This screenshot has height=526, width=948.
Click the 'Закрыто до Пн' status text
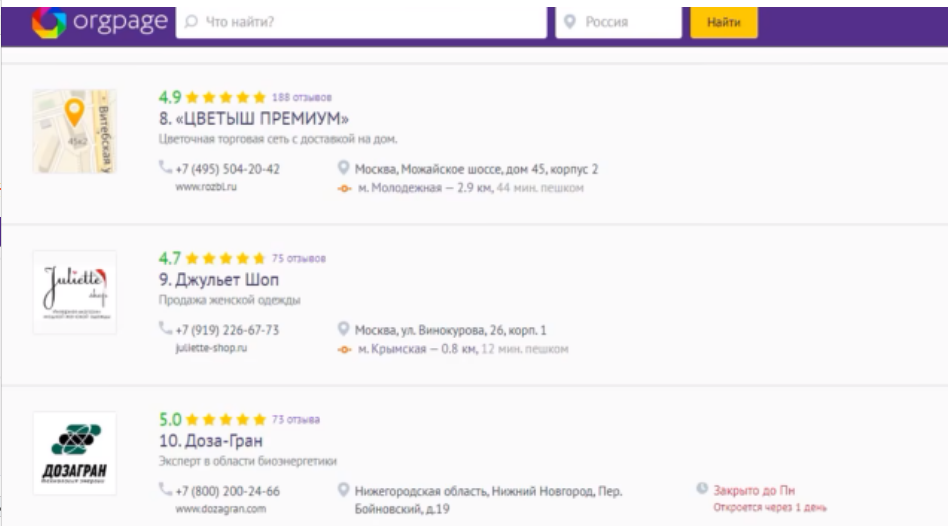(754, 490)
